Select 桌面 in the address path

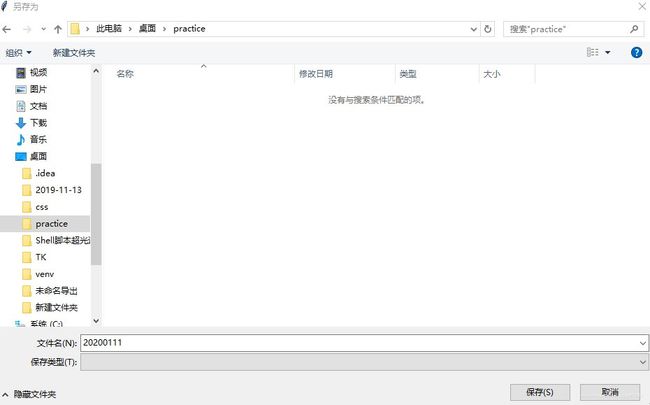point(147,29)
